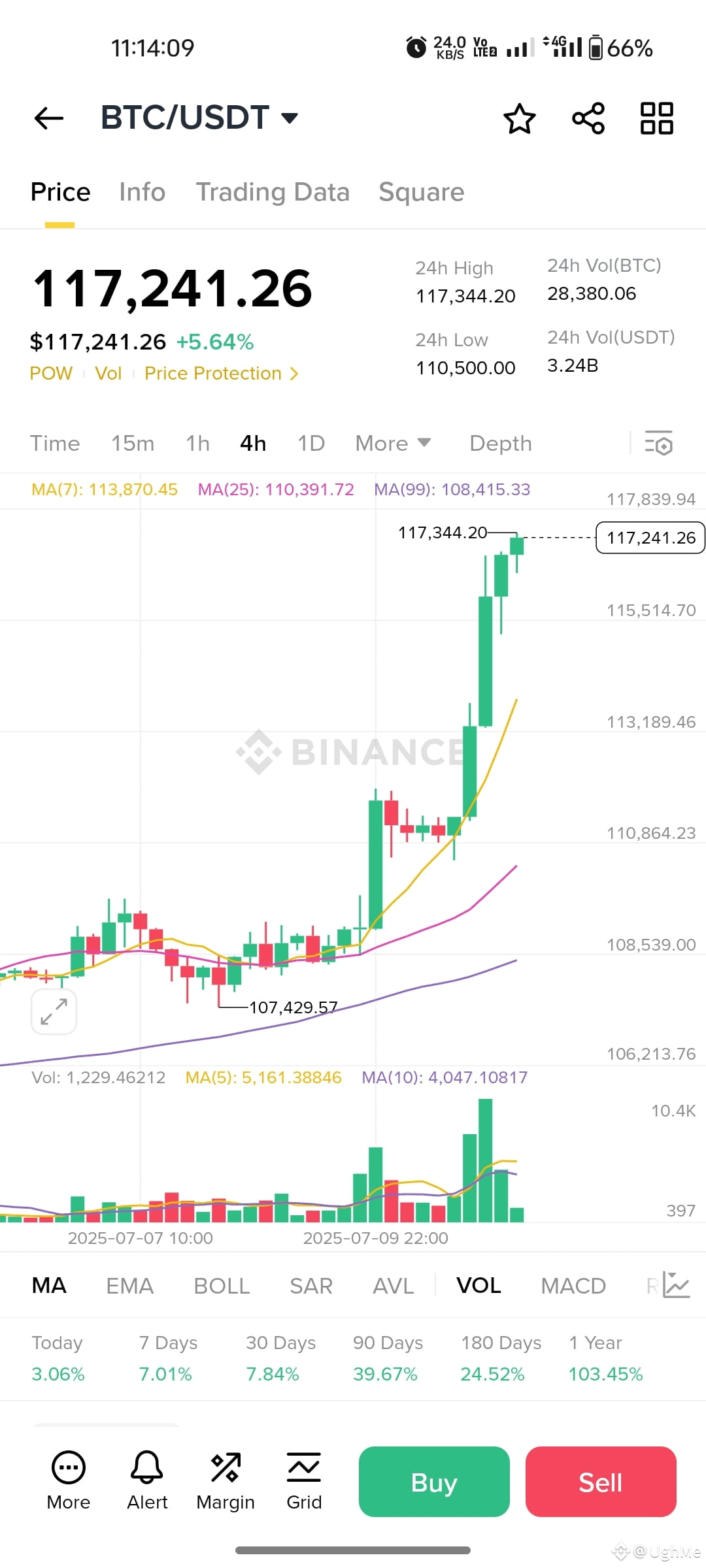Viewport: 706px width, 1568px height.
Task: Select the 1D chart interval
Action: click(x=311, y=443)
